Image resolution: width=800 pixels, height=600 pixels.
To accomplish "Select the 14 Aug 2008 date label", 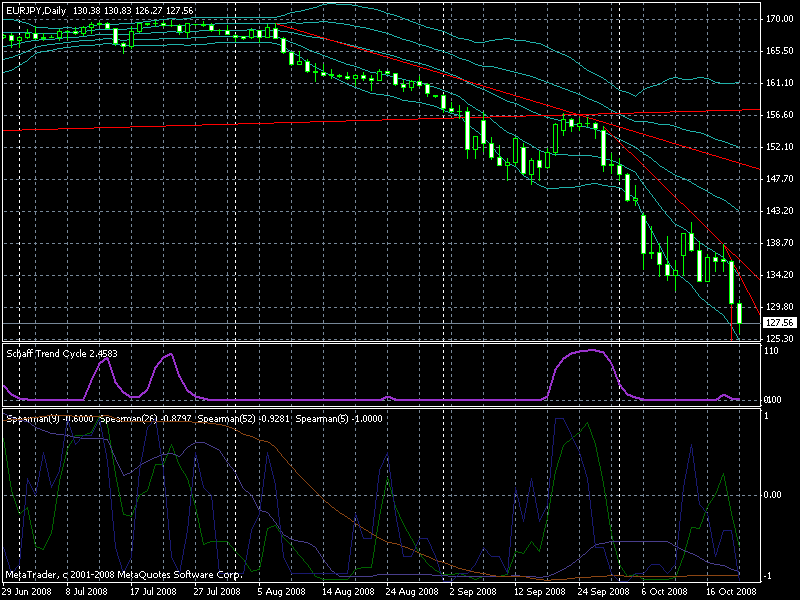I will coord(348,591).
